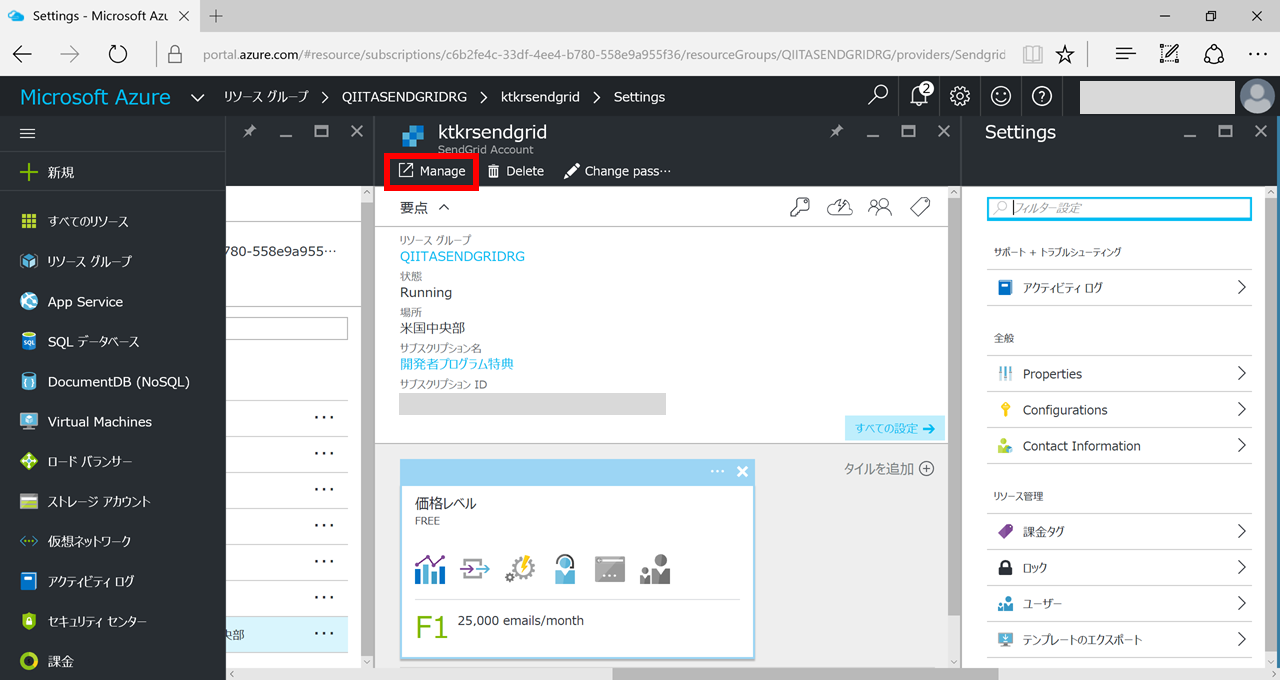Collapse the 要点 section chevron
Viewport: 1280px width, 680px height.
(x=444, y=207)
